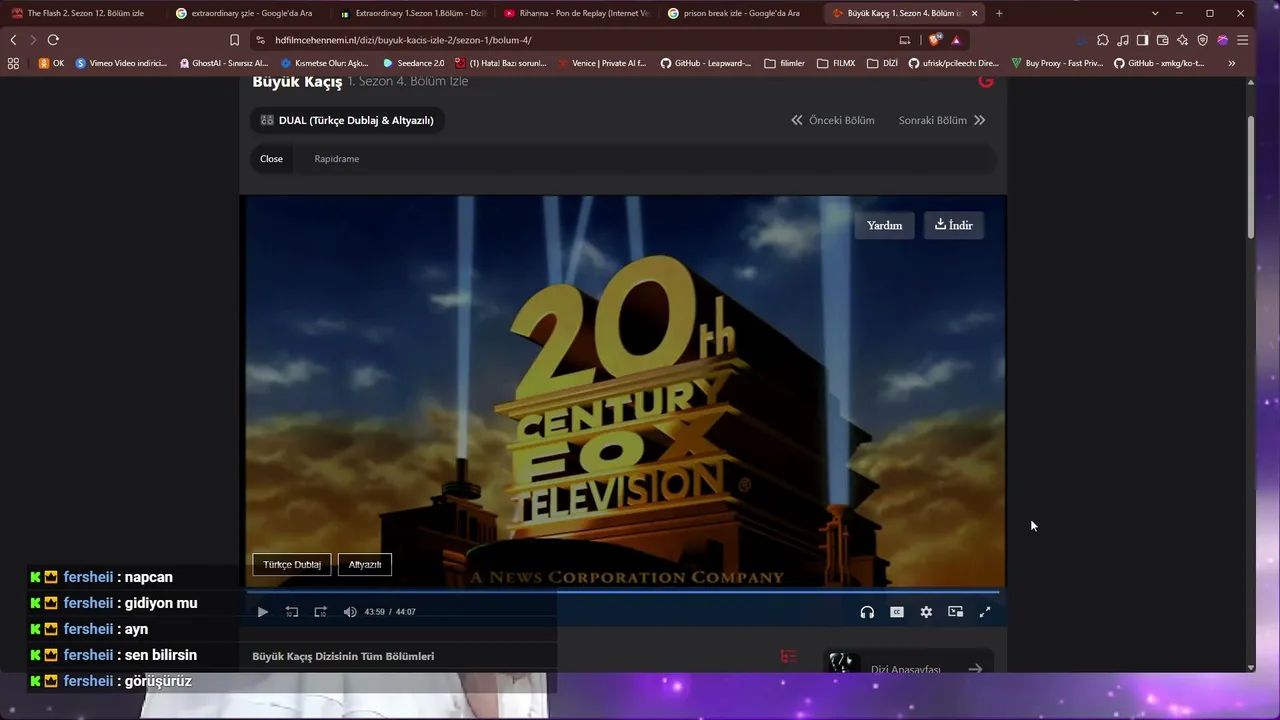This screenshot has width=1280, height=720.
Task: Go to Önceki Bölüm
Action: pos(833,120)
